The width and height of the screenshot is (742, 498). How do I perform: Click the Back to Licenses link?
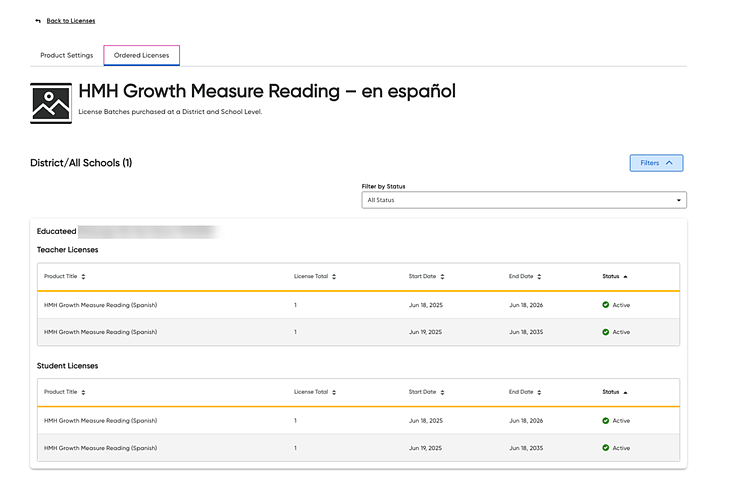(71, 21)
